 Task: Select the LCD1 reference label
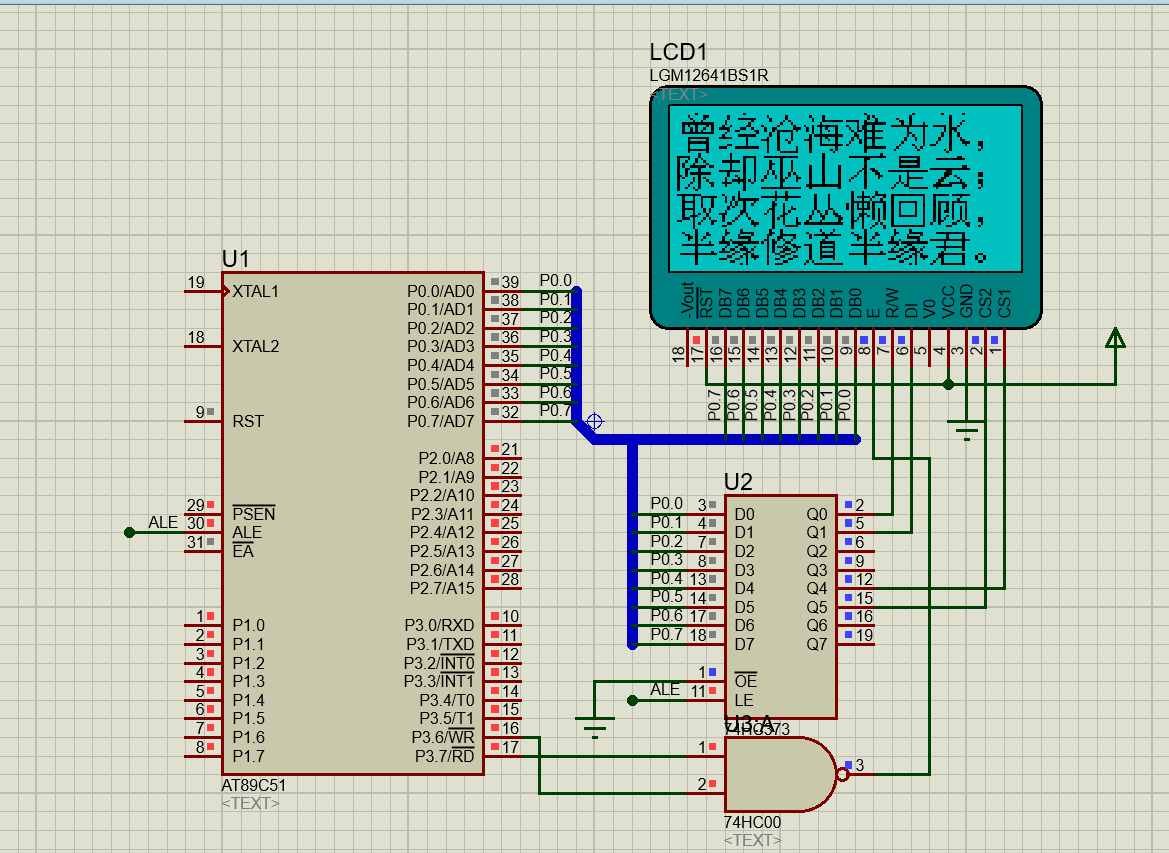coord(678,51)
